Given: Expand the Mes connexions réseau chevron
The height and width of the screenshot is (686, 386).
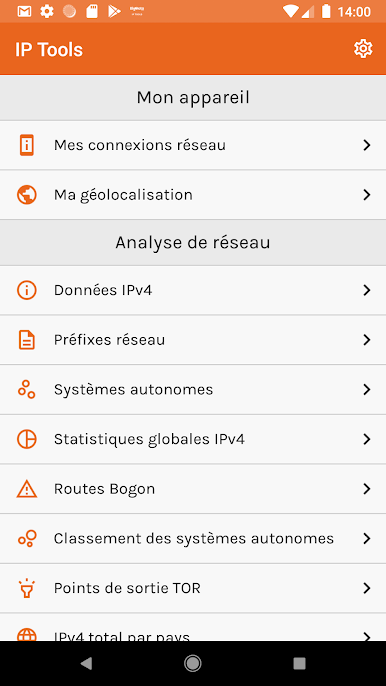Looking at the screenshot, I should tap(367, 145).
